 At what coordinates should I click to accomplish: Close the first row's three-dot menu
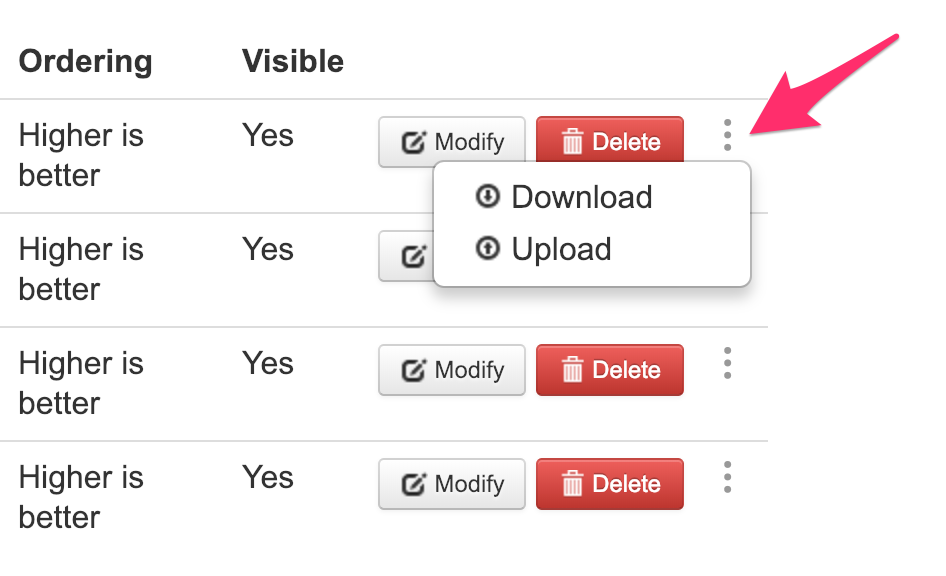[x=727, y=134]
